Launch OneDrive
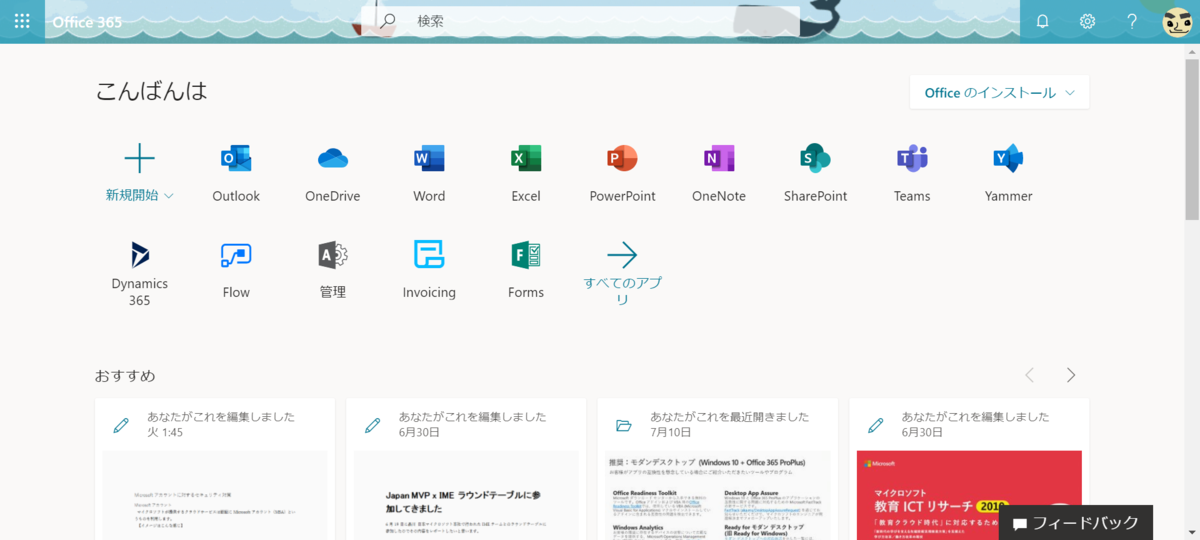 click(x=333, y=173)
